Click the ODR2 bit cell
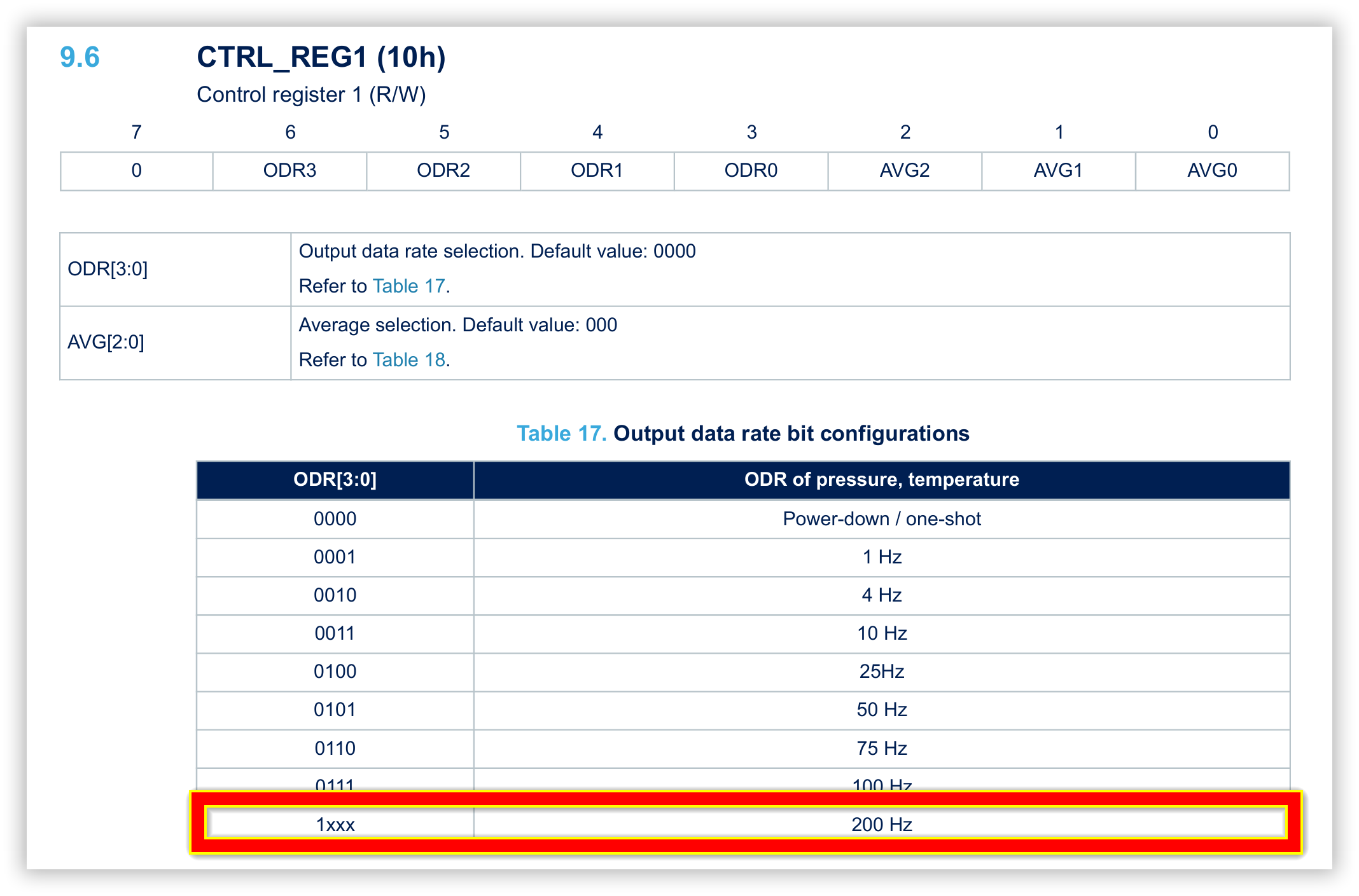This screenshot has height=896, width=1359. click(x=443, y=170)
